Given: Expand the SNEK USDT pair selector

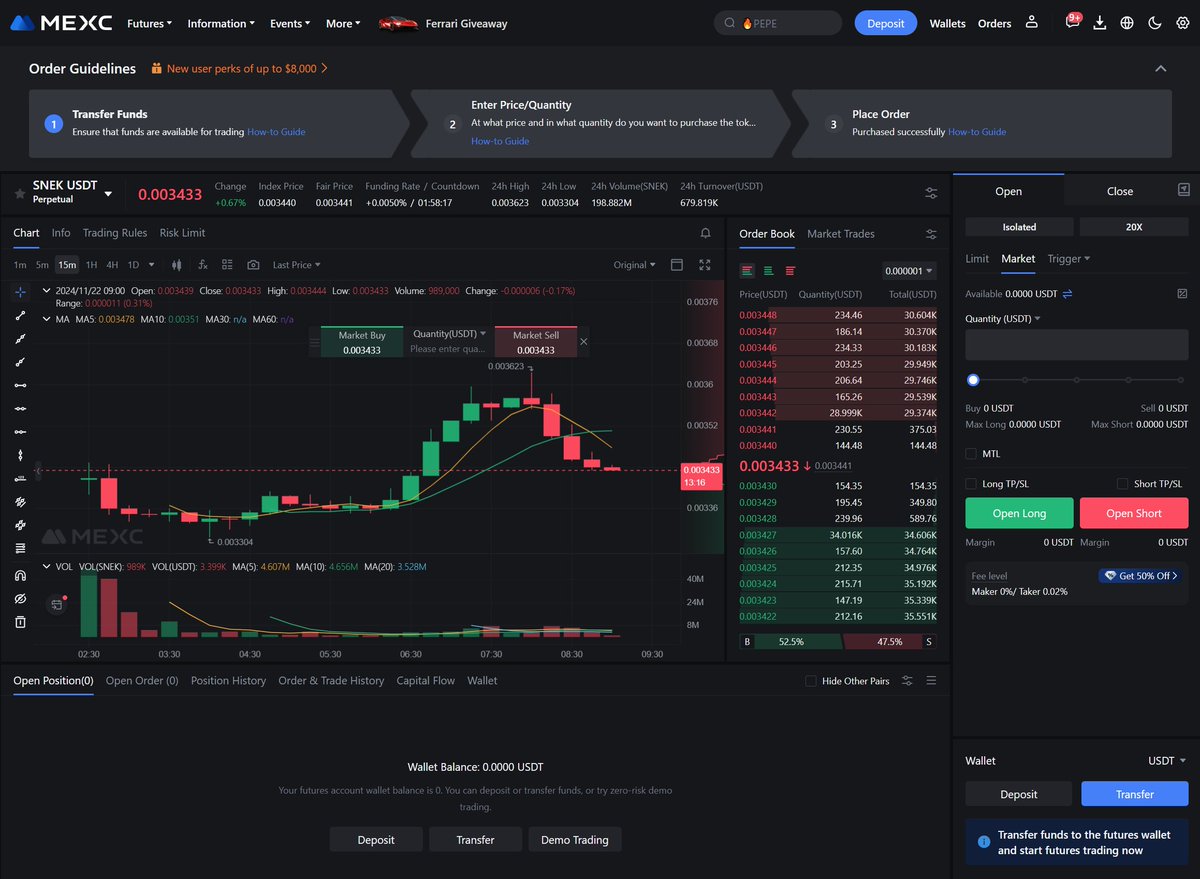Looking at the screenshot, I should (x=108, y=193).
